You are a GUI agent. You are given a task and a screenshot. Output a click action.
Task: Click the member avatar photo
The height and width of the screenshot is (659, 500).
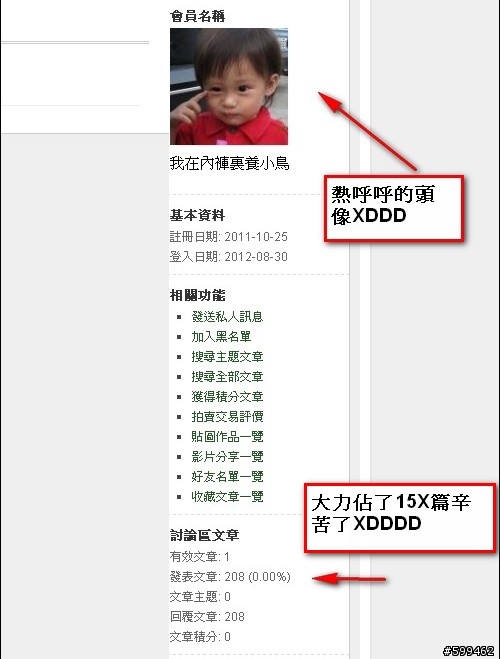click(229, 87)
